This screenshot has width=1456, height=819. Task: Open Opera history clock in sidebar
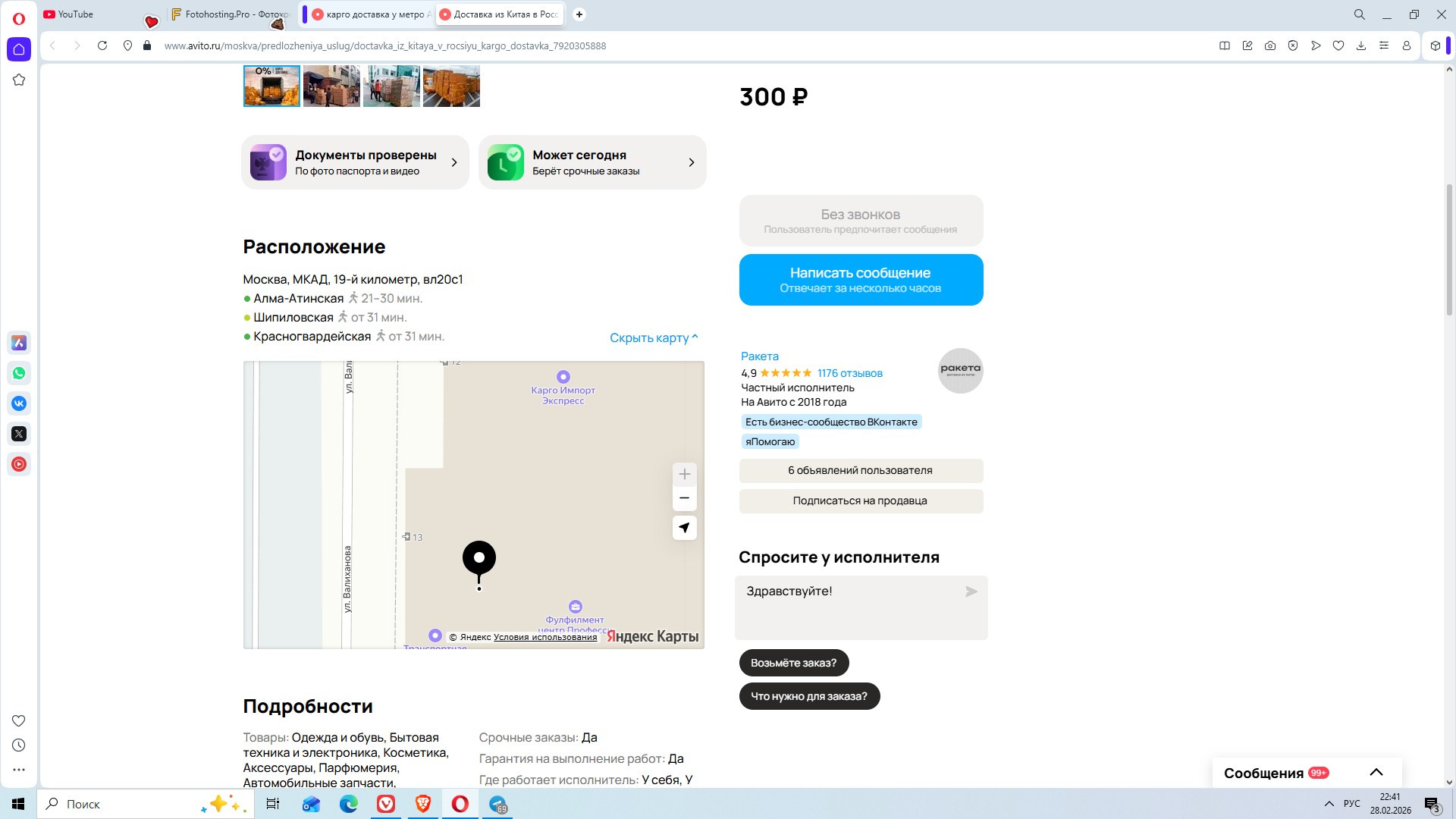click(x=19, y=745)
